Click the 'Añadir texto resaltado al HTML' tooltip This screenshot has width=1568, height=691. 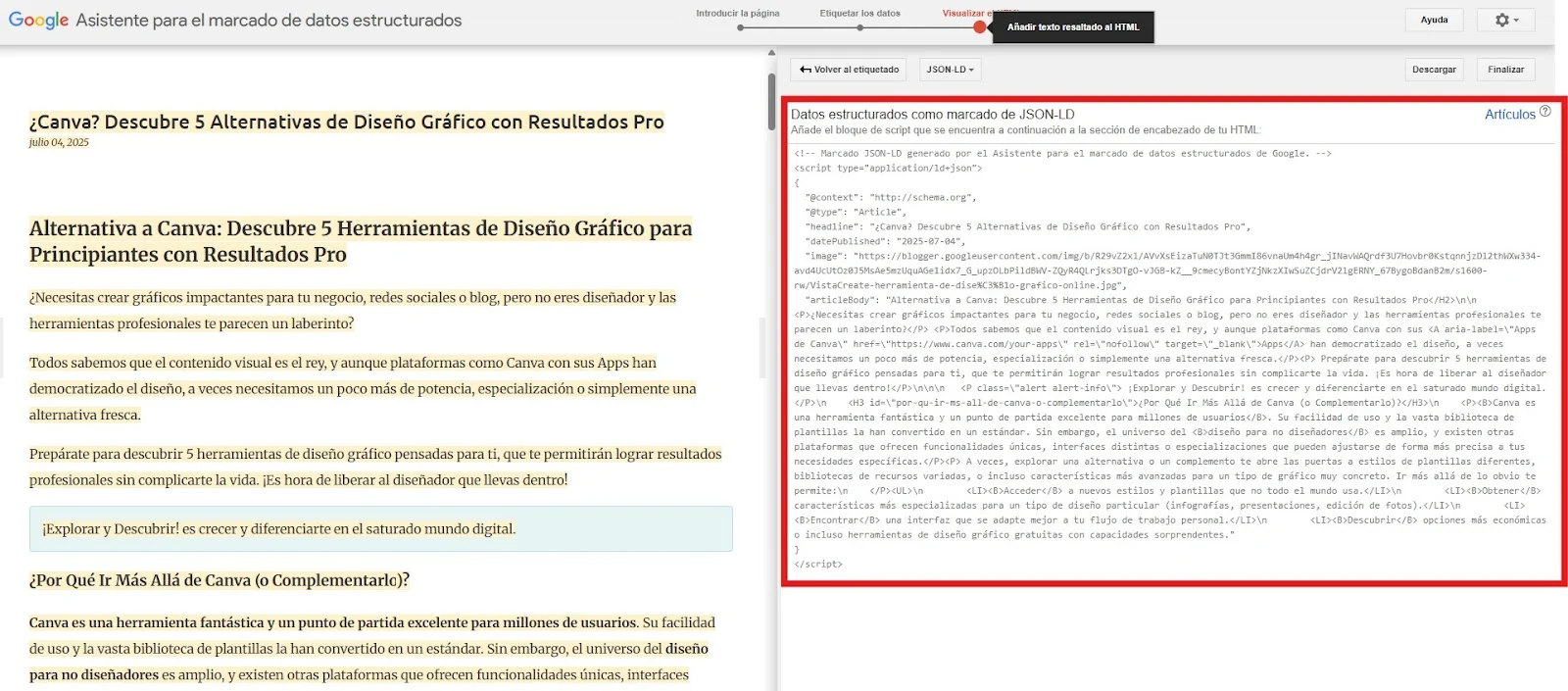pyautogui.click(x=1073, y=27)
